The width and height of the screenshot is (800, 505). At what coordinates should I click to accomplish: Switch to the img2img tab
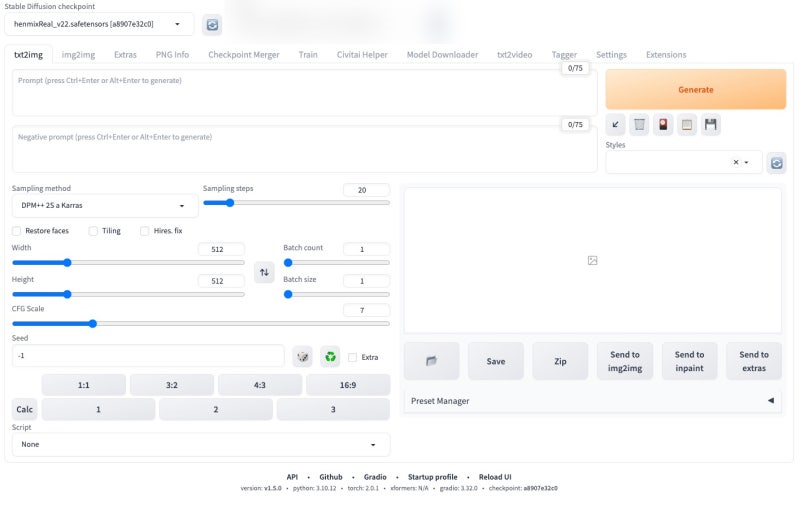(x=78, y=55)
